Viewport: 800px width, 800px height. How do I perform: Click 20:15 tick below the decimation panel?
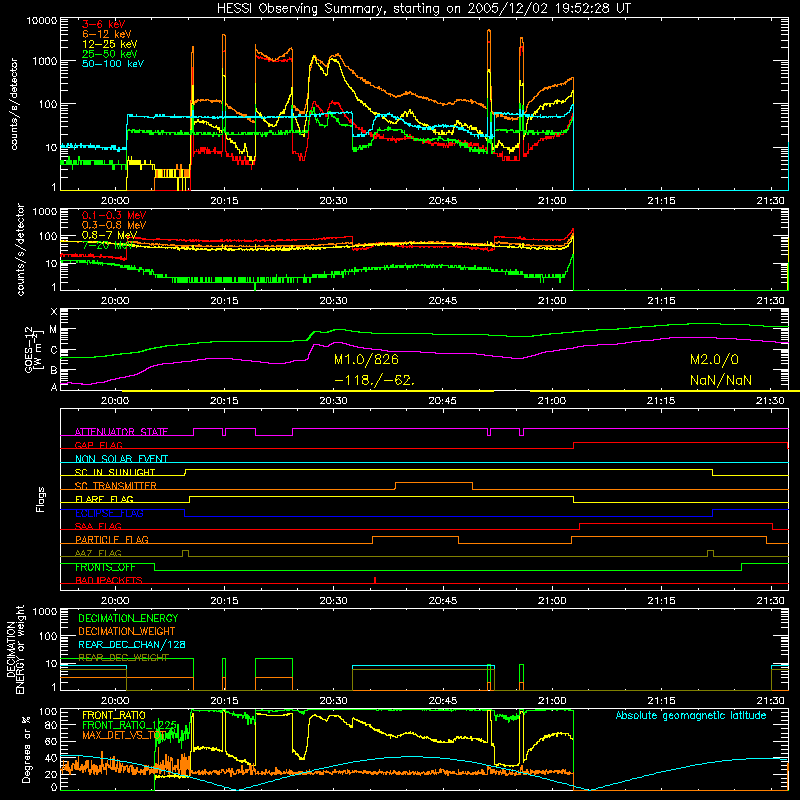(x=224, y=701)
